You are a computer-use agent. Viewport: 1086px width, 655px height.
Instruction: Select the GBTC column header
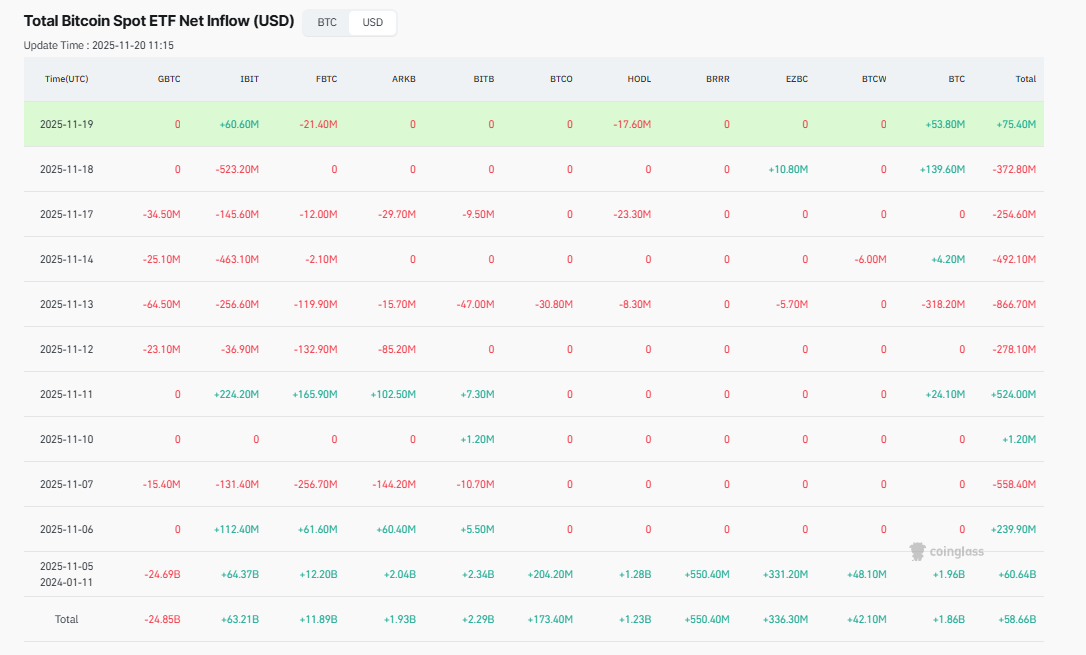169,79
